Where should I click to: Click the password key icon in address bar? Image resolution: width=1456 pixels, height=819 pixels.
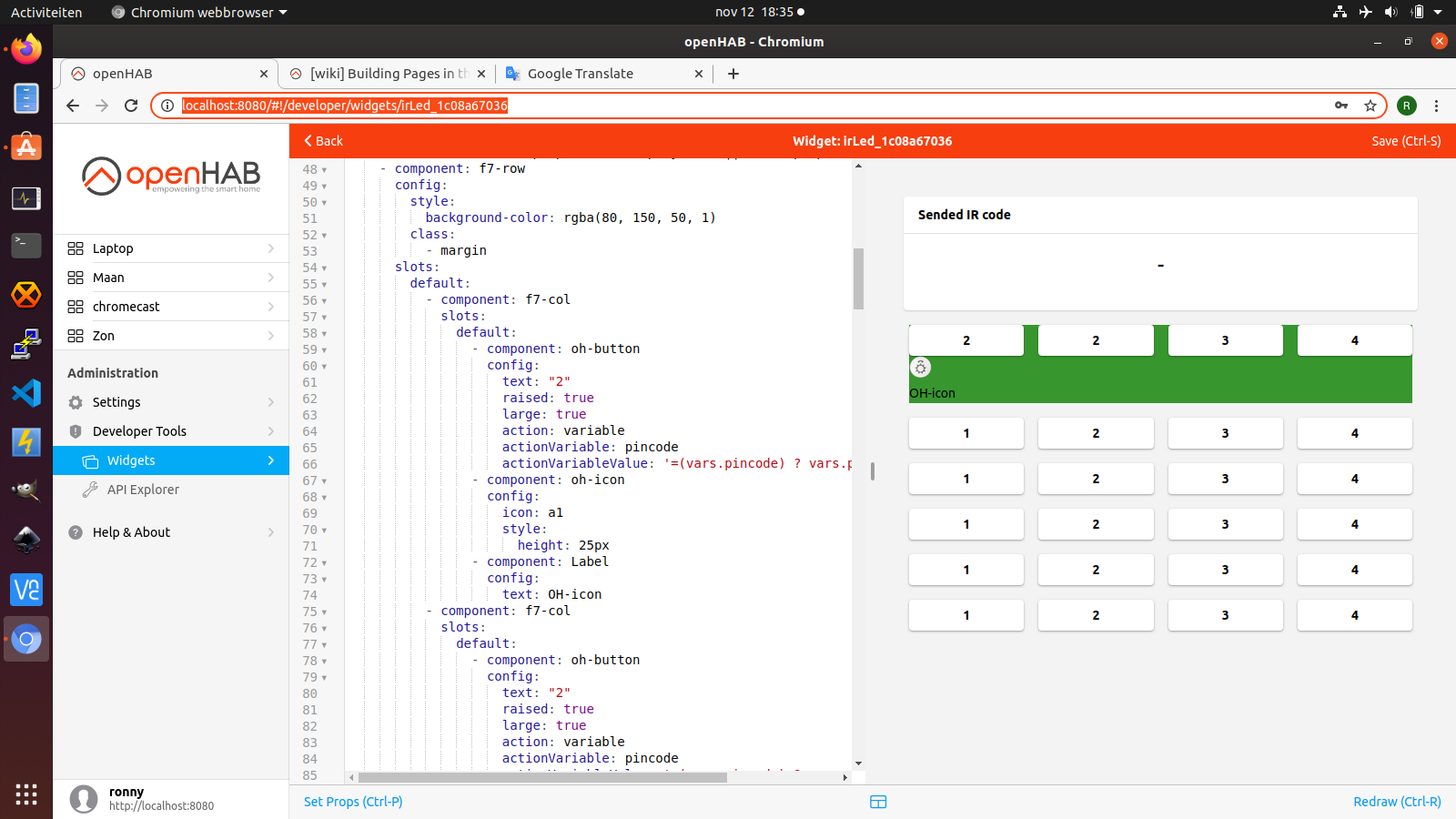(1341, 106)
